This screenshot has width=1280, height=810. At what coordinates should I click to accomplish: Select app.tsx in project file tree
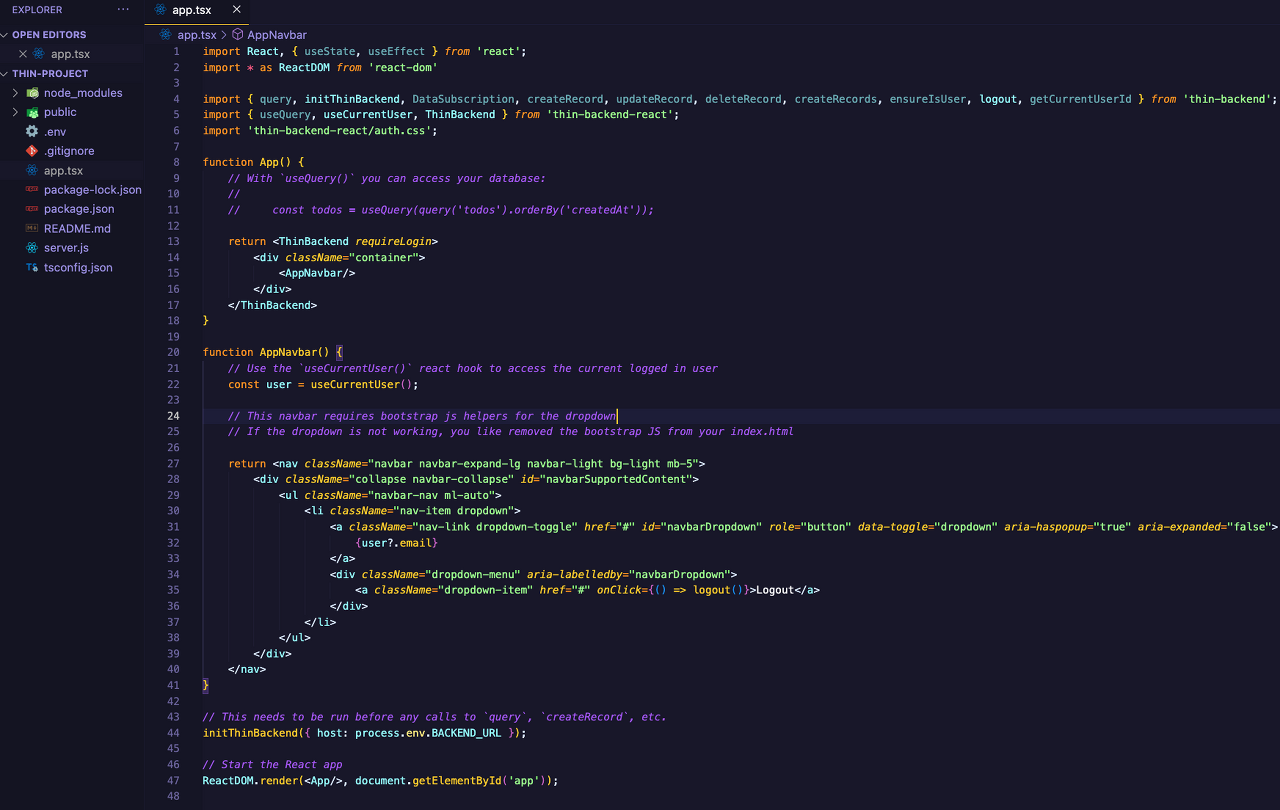(63, 171)
